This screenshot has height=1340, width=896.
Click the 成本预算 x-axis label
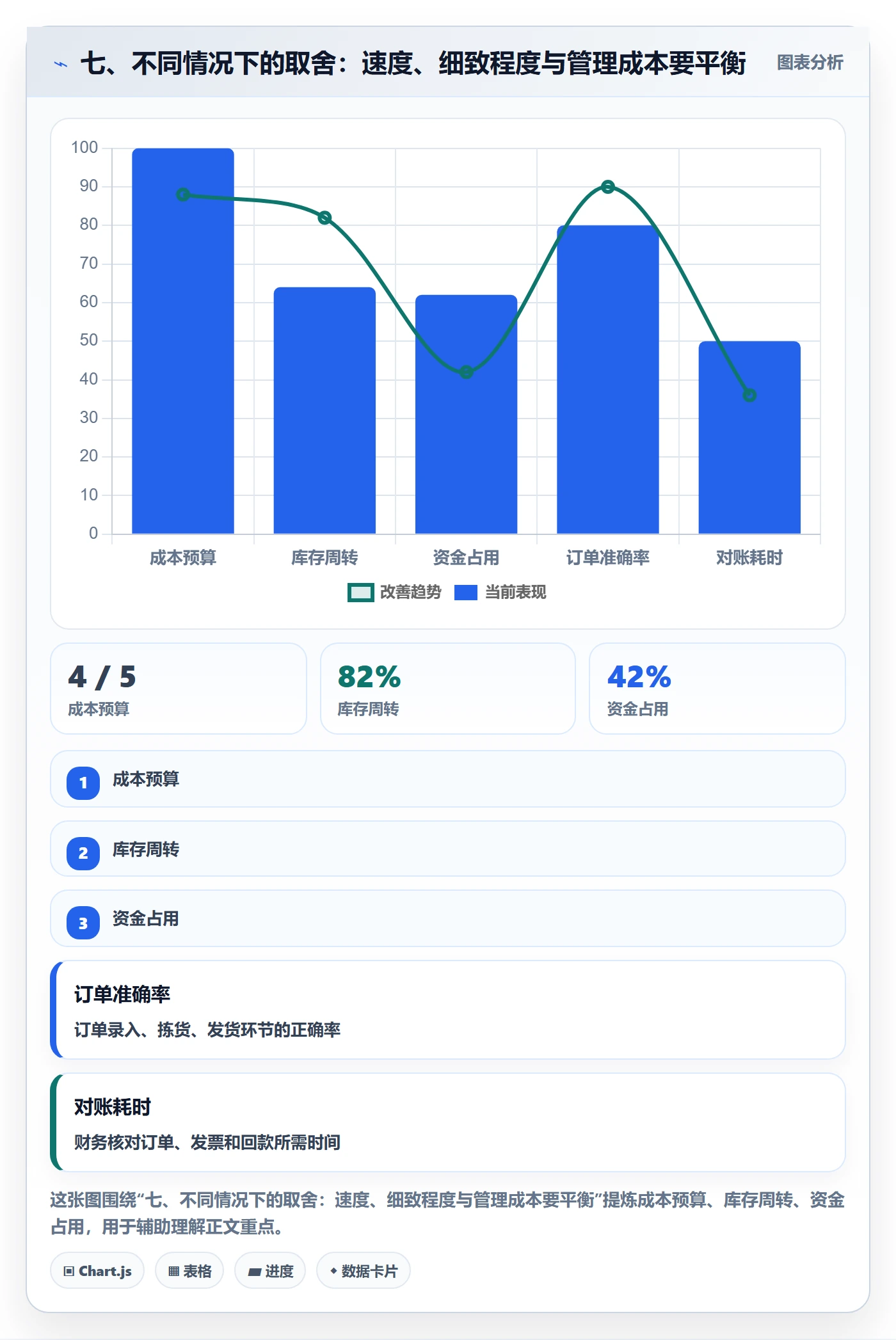[183, 558]
